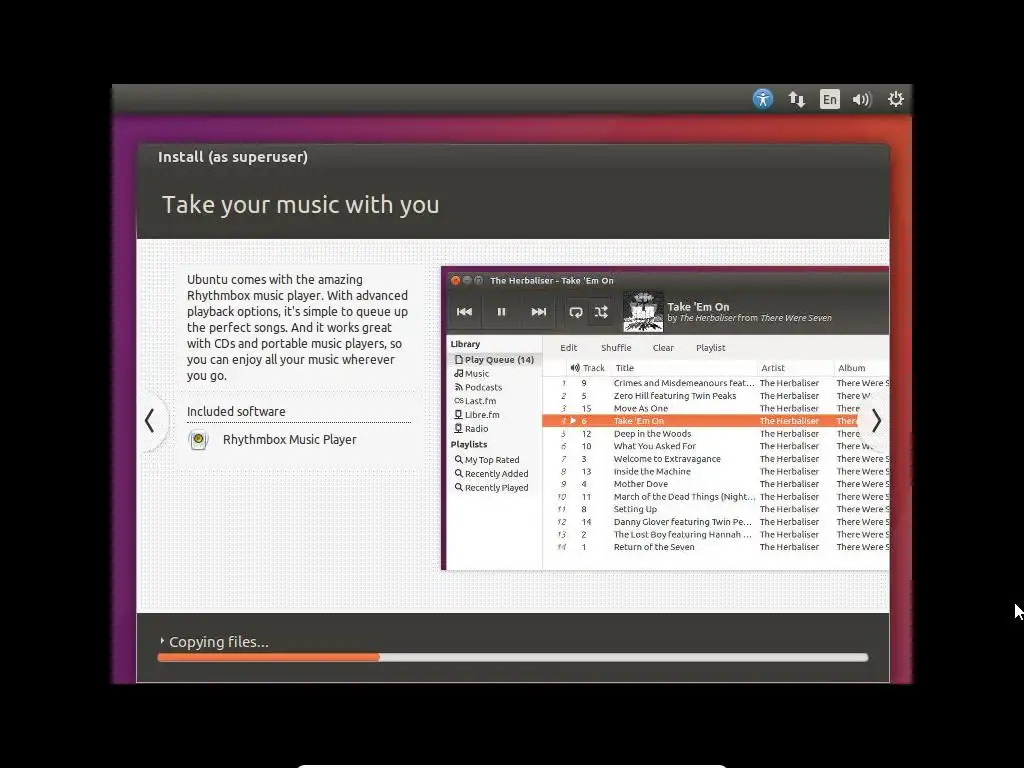
Task: Open the En keyboard layout indicator
Action: pos(829,99)
